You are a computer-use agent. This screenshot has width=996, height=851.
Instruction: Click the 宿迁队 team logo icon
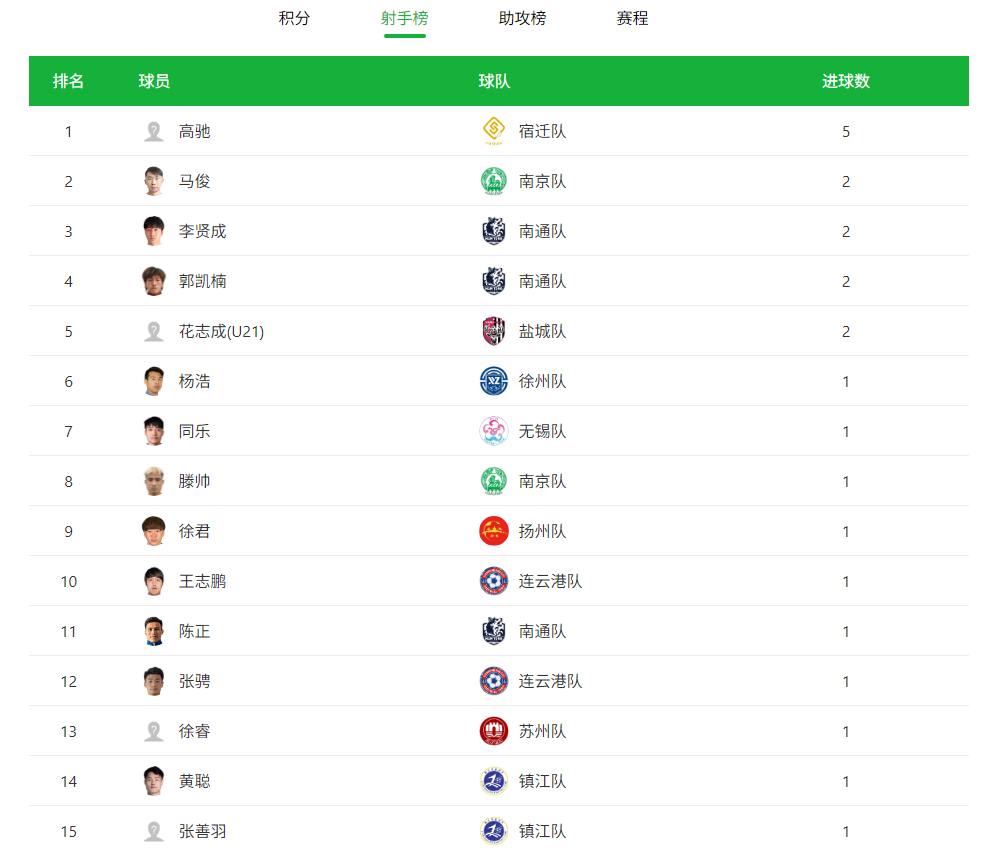[x=494, y=131]
